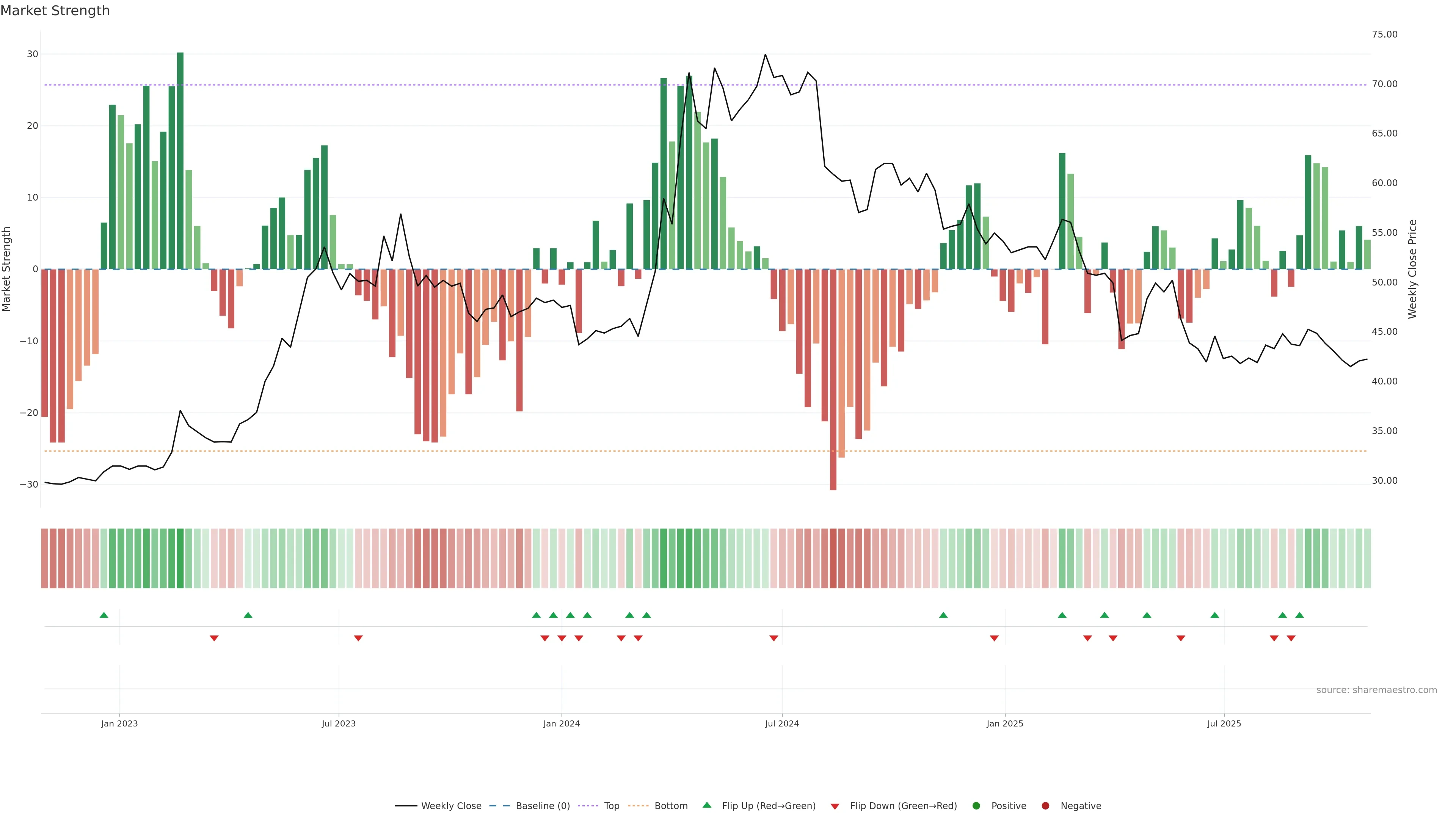Screen dimensions: 1456x819
Task: Click the Jan 2024 x-axis label
Action: (x=561, y=723)
